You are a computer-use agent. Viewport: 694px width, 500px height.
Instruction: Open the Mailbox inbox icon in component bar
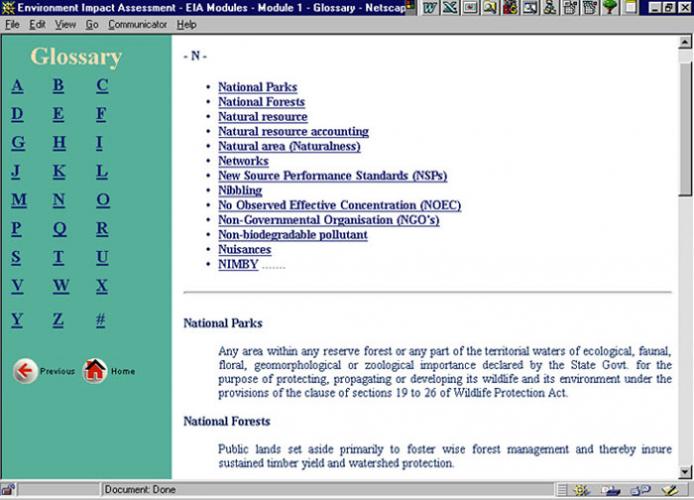[611, 490]
